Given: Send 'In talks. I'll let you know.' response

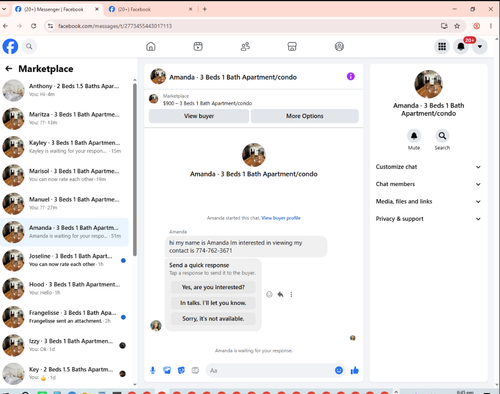Looking at the screenshot, I should (213, 303).
